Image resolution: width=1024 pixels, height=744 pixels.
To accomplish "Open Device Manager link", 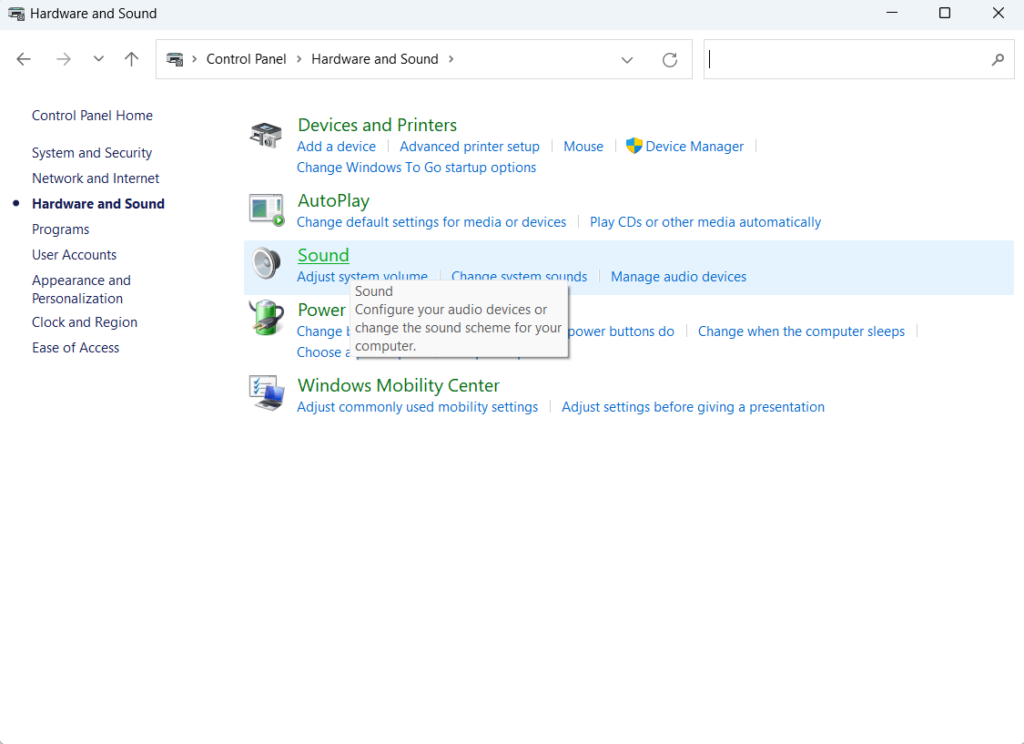I will coord(694,146).
